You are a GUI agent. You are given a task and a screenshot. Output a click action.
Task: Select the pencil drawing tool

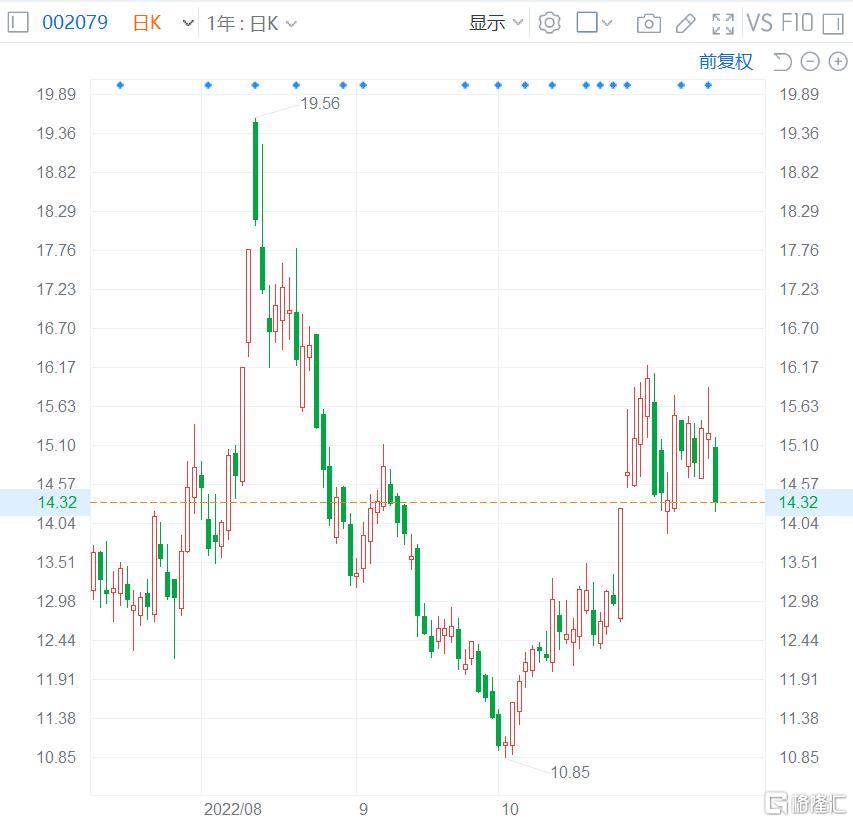coord(685,23)
